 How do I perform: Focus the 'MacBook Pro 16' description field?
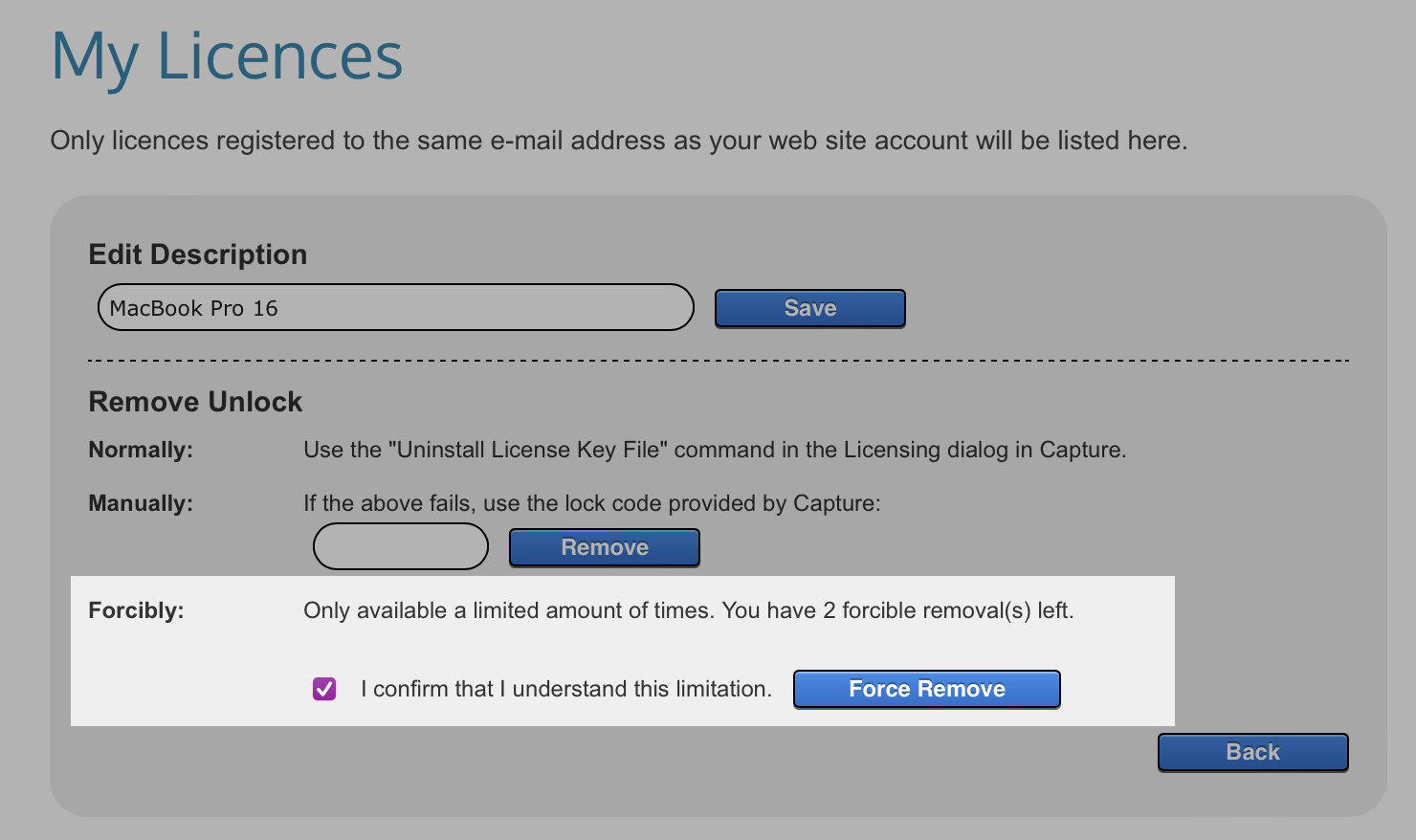pos(395,308)
